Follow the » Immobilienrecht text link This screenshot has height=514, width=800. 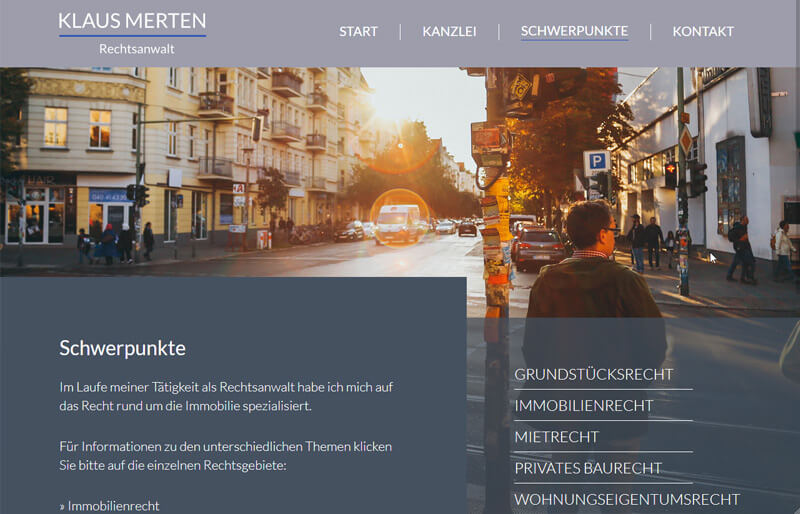point(109,506)
